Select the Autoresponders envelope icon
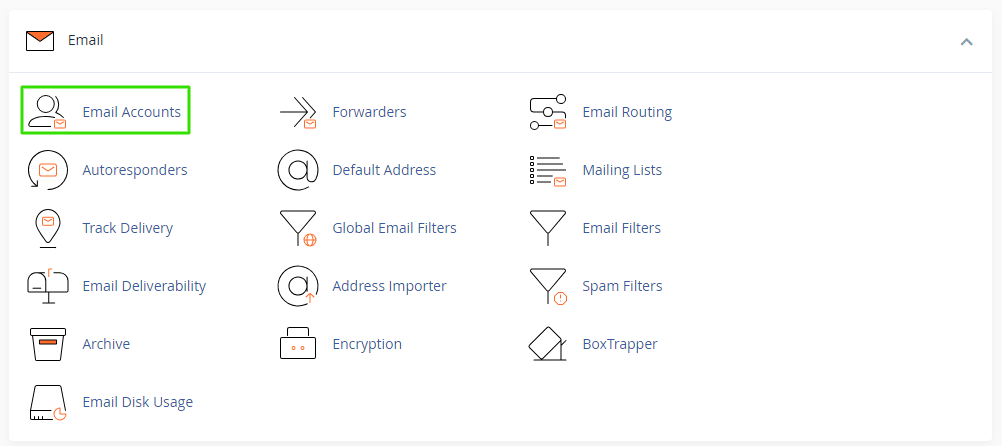1002x446 pixels. click(x=47, y=170)
